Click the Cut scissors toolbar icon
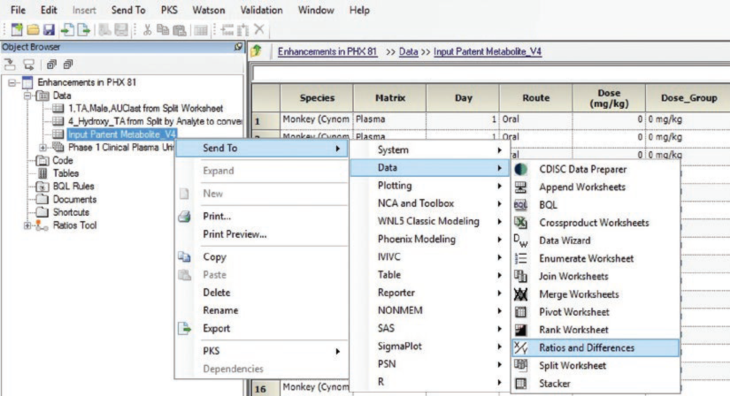 point(147,30)
